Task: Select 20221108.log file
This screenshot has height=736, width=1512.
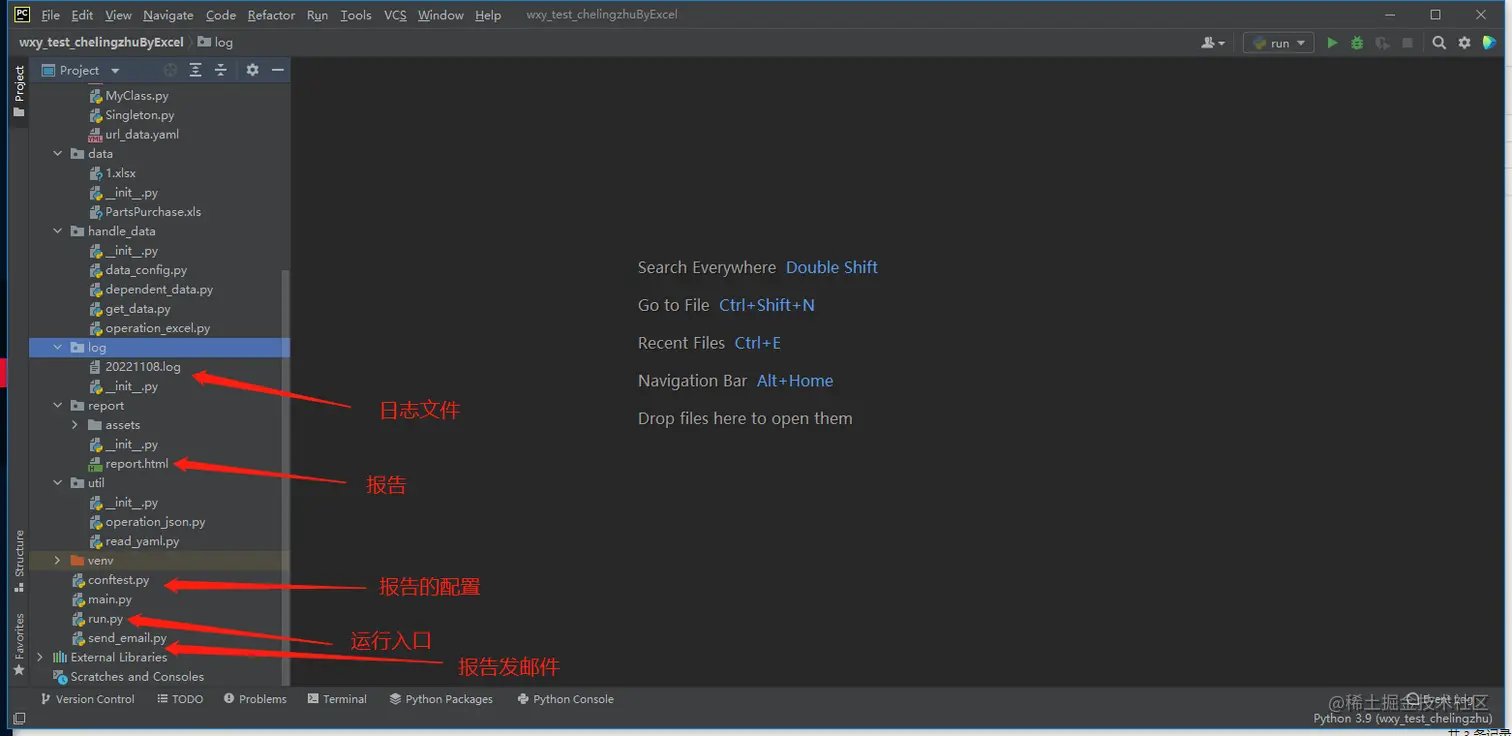Action: [143, 367]
